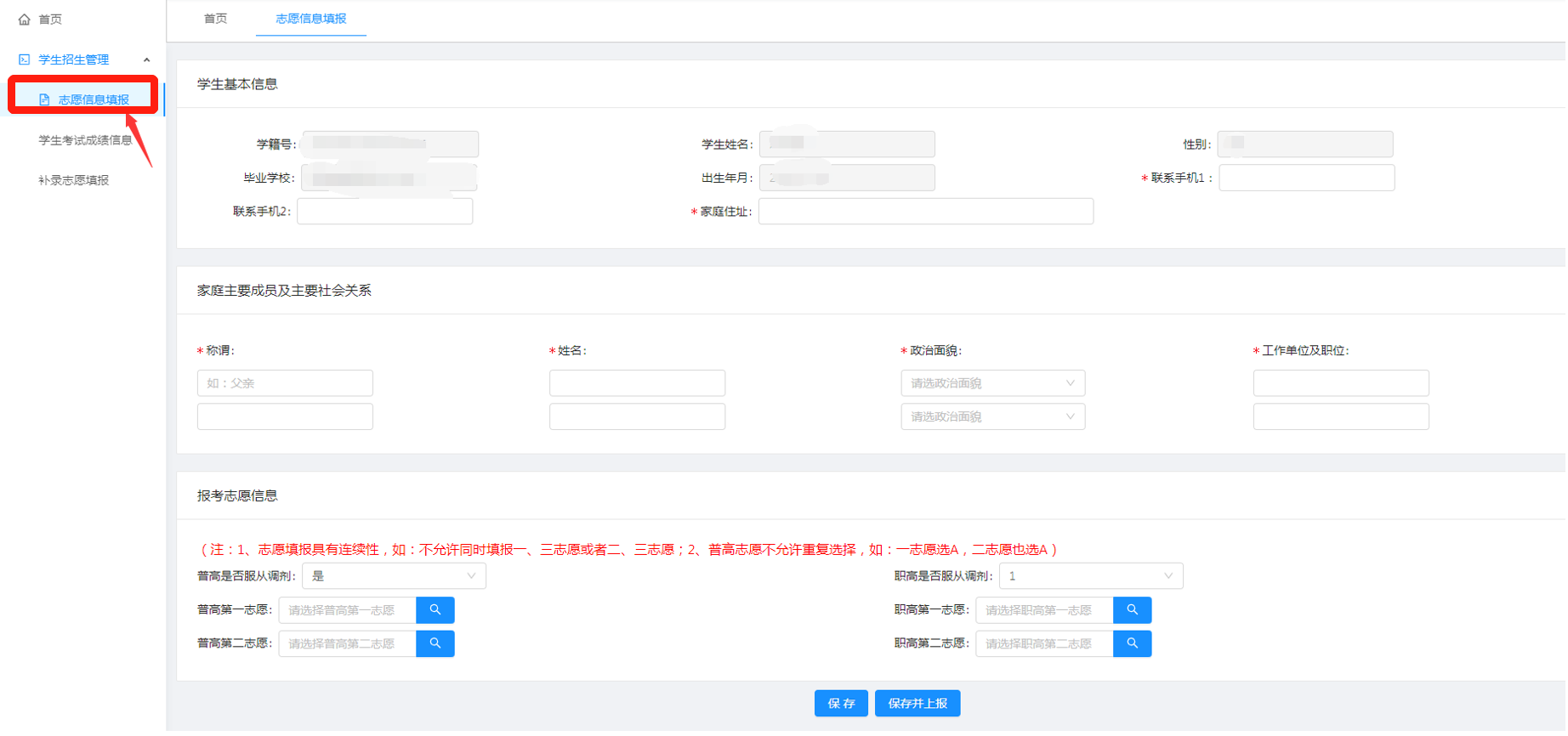Click the first-row 姓名 input field
The image size is (1568, 736).
click(638, 383)
